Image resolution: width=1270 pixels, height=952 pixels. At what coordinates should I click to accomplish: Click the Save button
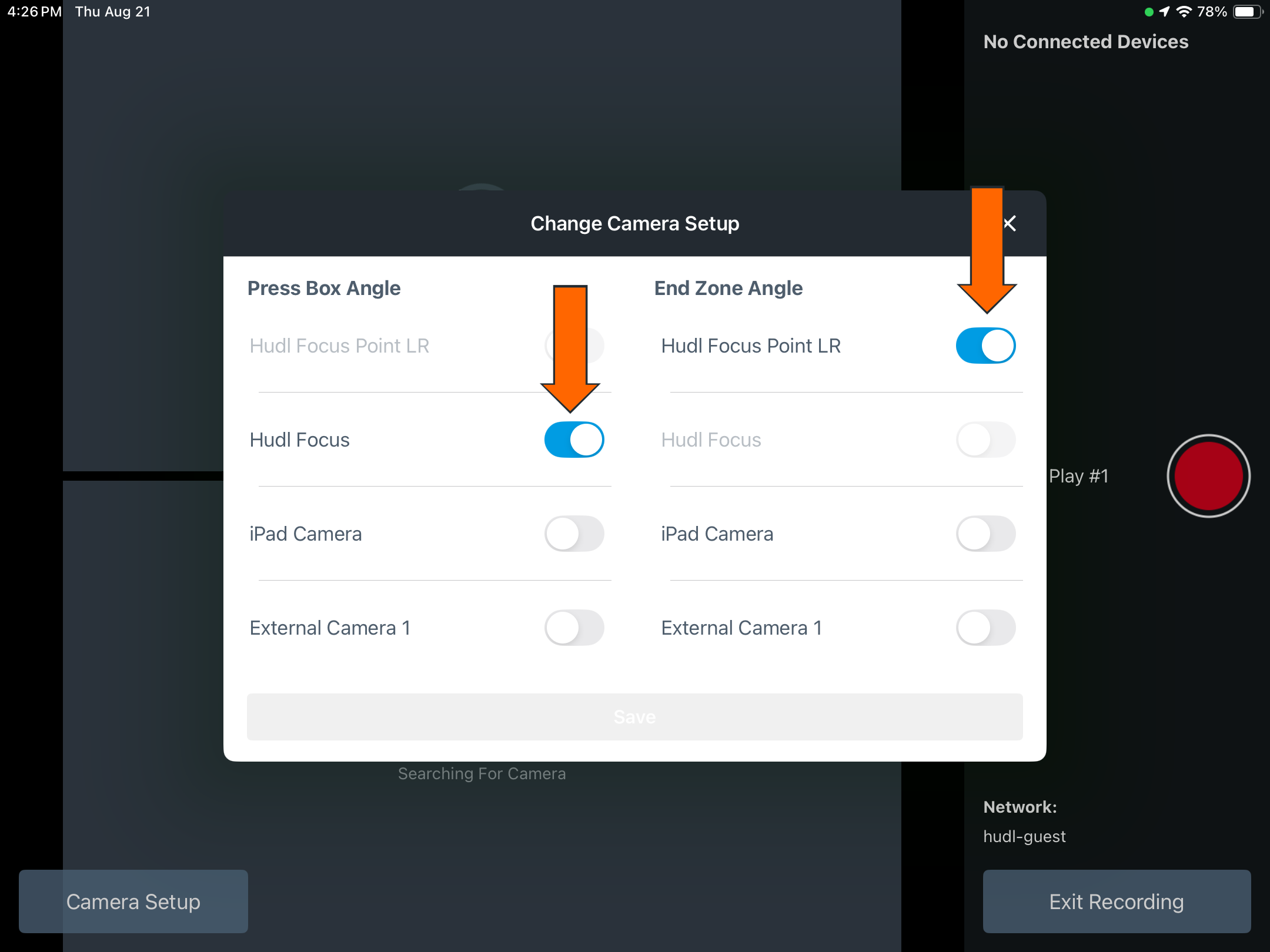pyautogui.click(x=634, y=717)
